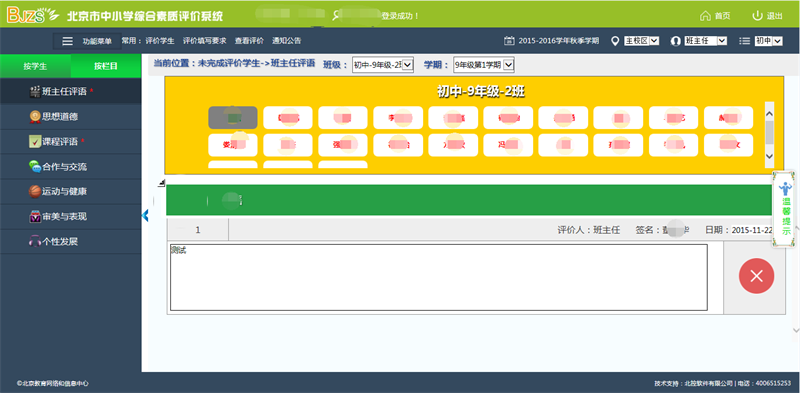Viewport: 800px width, 393px height.
Task: Select 个性发展 in the sidebar
Action: pyautogui.click(x=70, y=241)
